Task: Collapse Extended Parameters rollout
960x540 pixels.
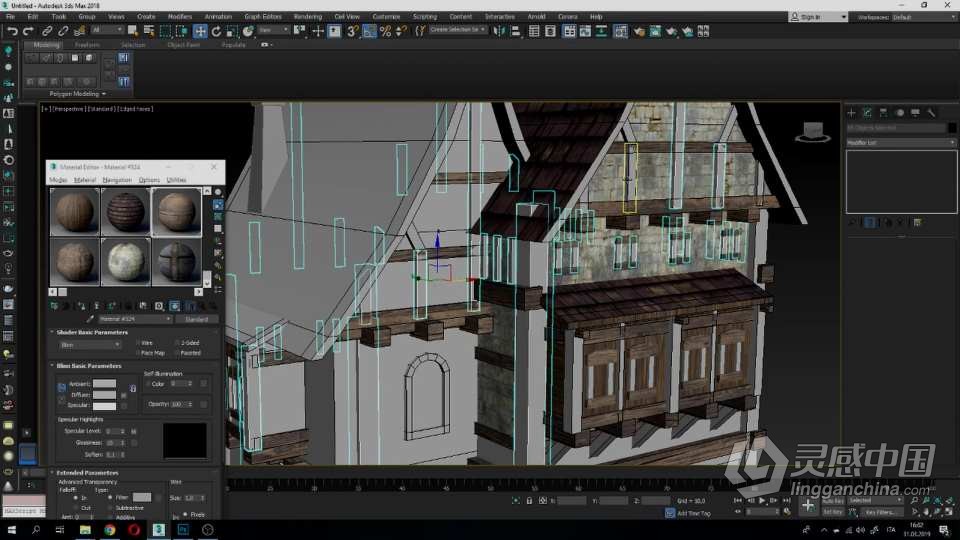Action: pos(88,473)
